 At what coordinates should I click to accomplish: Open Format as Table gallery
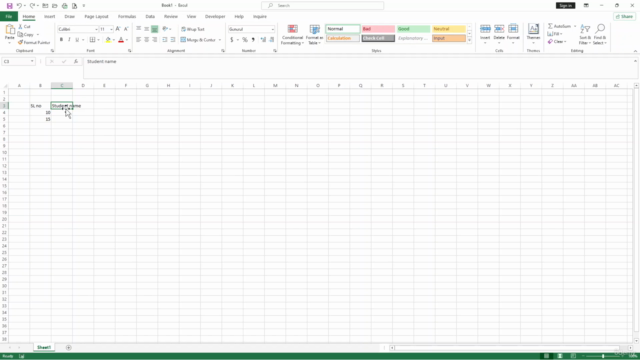314,34
